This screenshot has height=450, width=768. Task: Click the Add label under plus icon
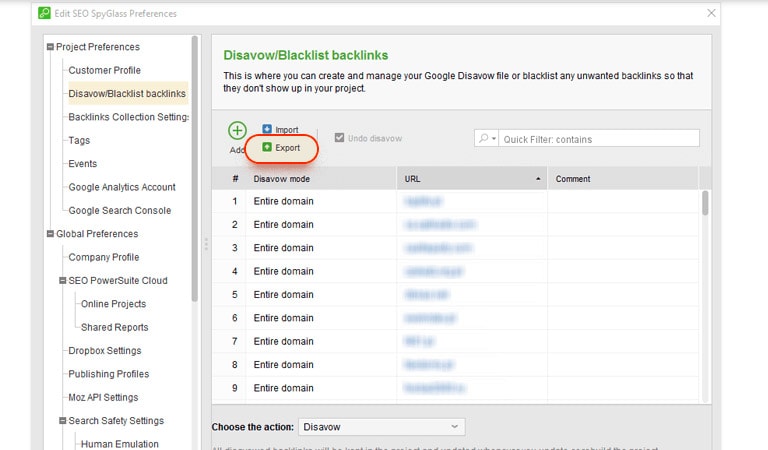(x=237, y=150)
